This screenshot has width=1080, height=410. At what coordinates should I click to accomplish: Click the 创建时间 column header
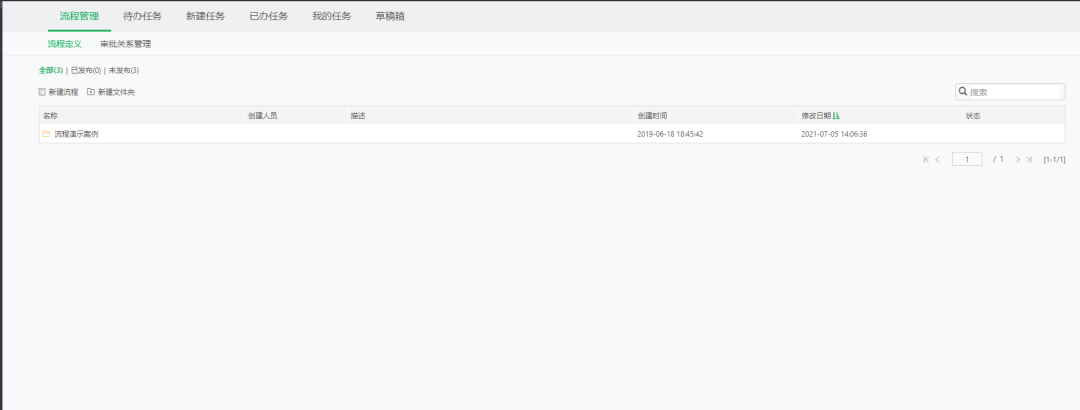(x=715, y=116)
